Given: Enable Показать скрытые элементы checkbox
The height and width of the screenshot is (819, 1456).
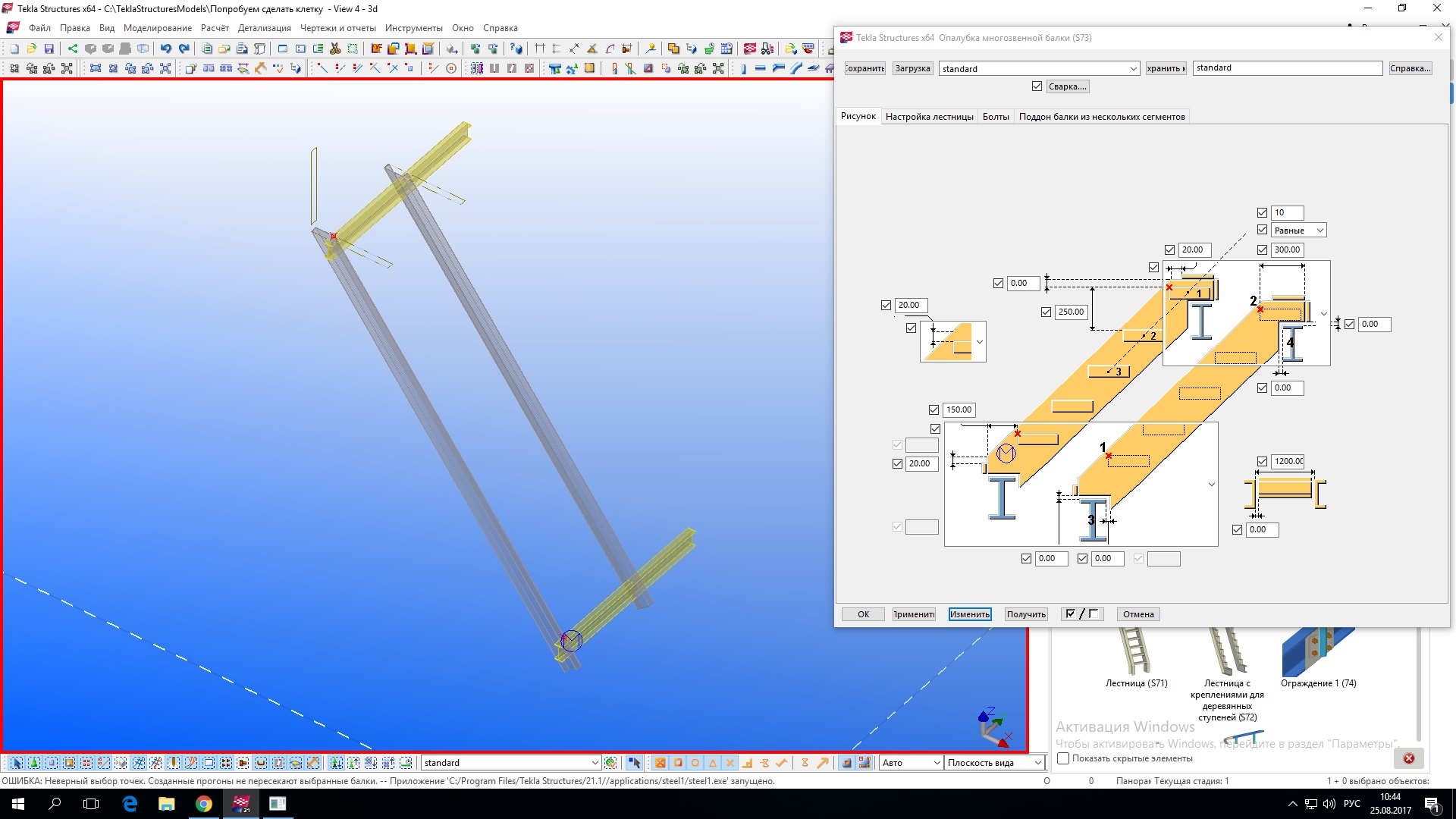Looking at the screenshot, I should pyautogui.click(x=1063, y=758).
